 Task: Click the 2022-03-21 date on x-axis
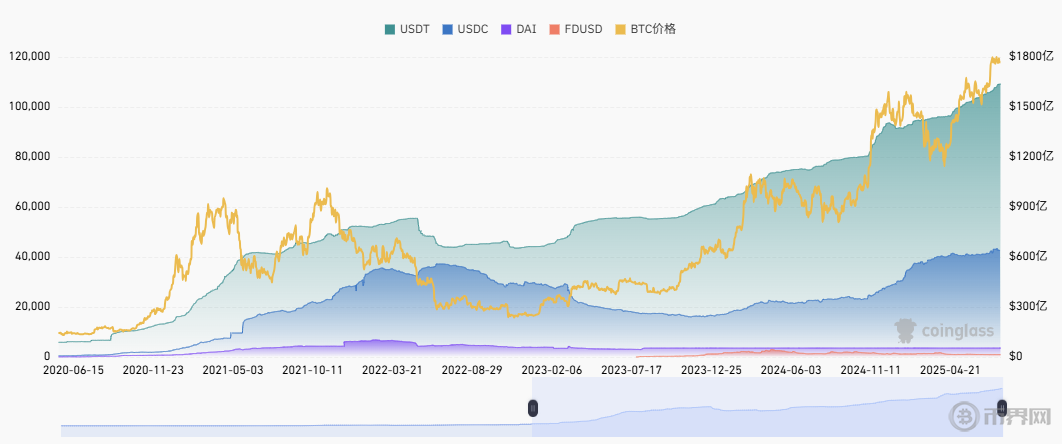click(x=392, y=370)
